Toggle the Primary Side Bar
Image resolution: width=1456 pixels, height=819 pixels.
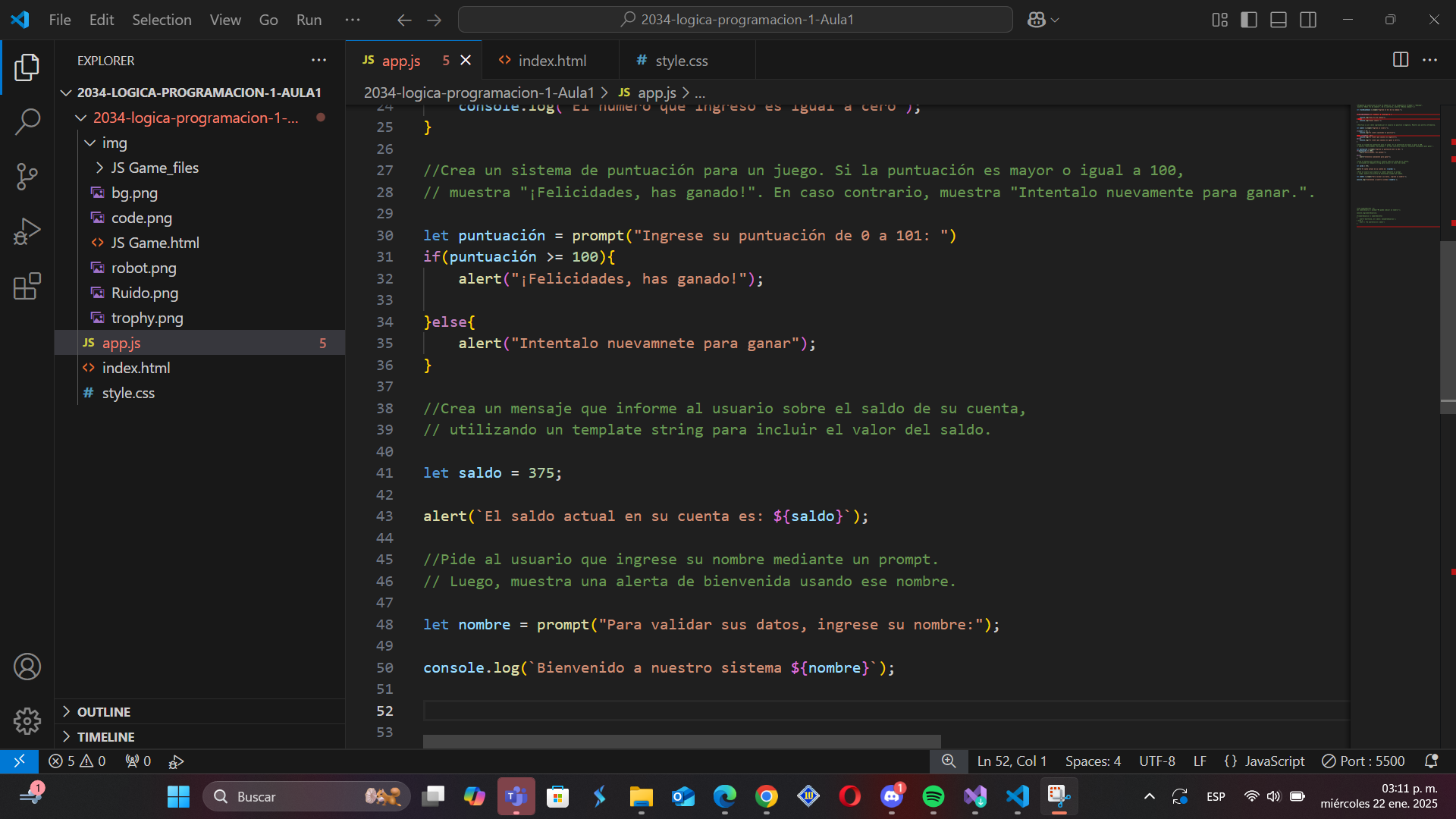click(x=1249, y=20)
